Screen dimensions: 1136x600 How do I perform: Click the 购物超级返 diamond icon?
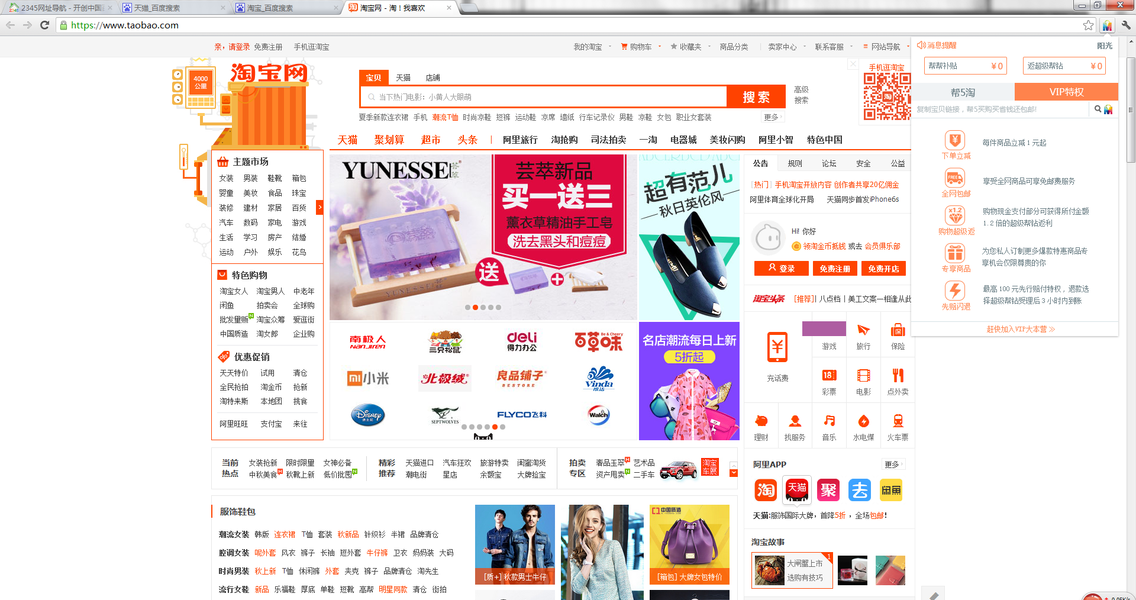tap(955, 216)
